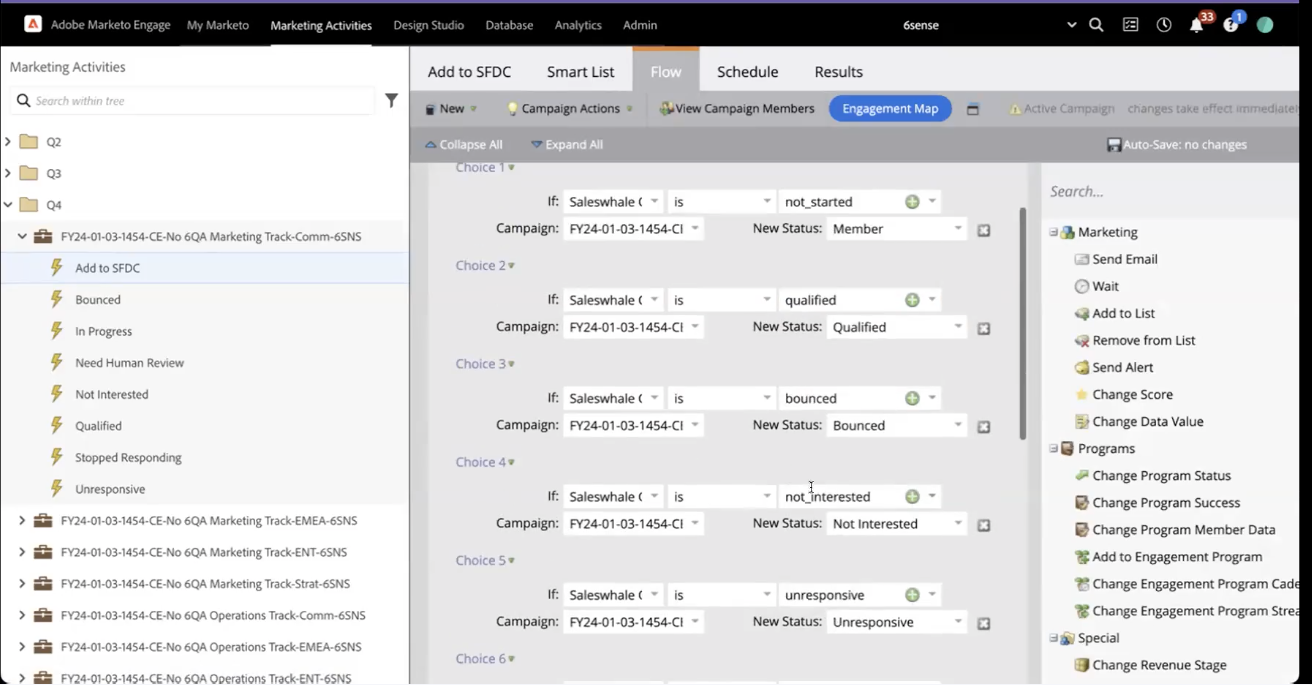Add value with plus icon next to qualified

[x=912, y=300]
